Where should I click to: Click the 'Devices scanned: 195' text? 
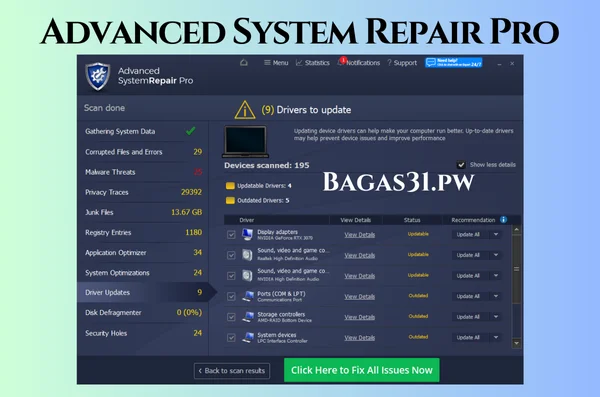(267, 165)
